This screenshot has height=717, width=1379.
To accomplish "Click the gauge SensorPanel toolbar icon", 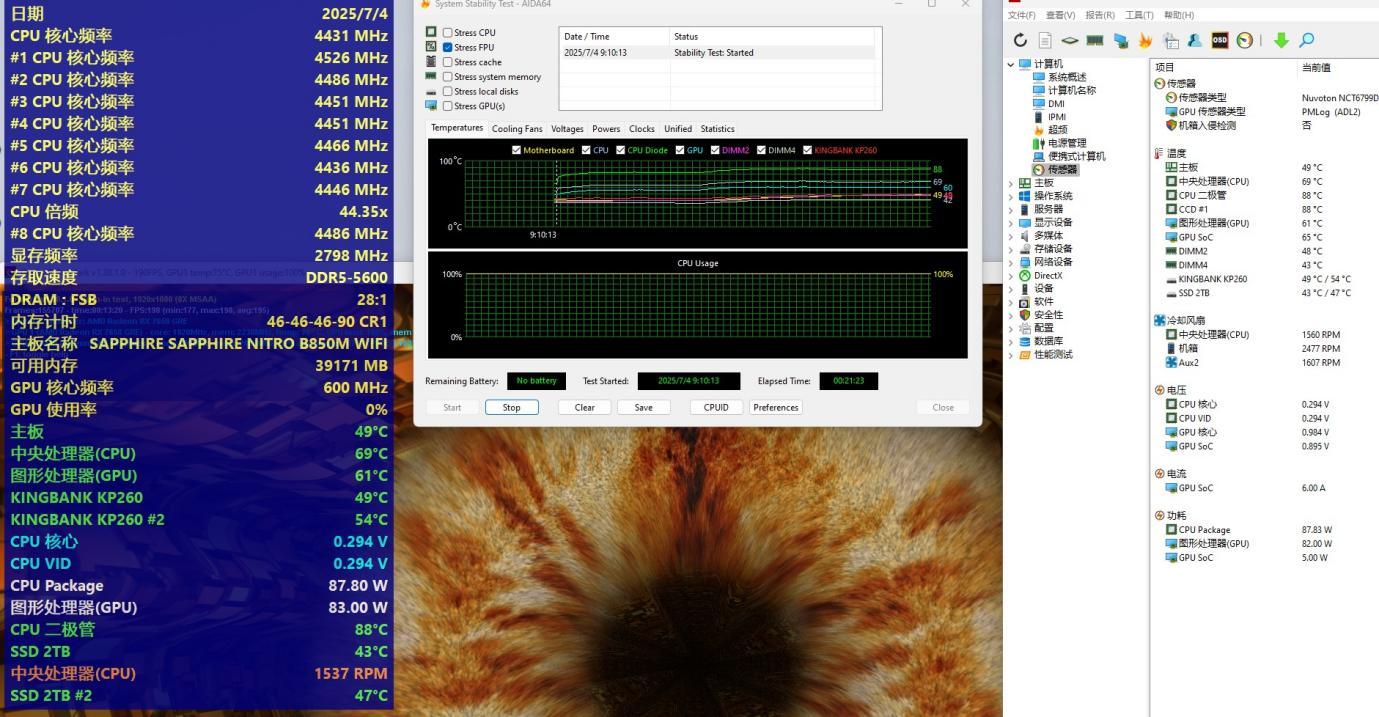I will tap(1245, 41).
